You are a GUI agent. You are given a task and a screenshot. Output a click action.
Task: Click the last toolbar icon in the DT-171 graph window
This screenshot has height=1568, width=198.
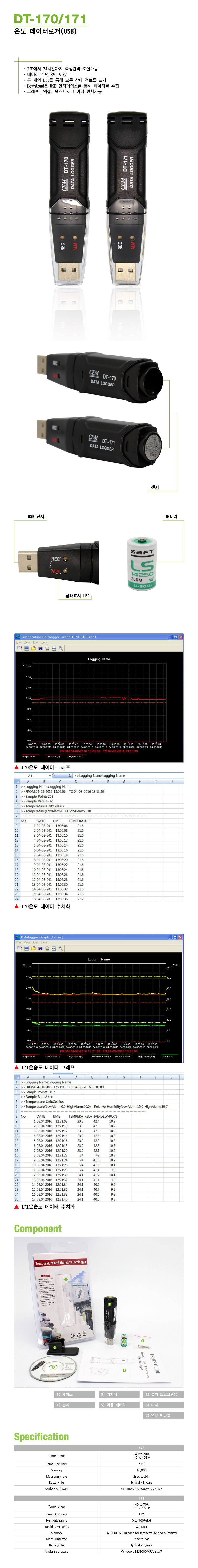[x=61, y=948]
